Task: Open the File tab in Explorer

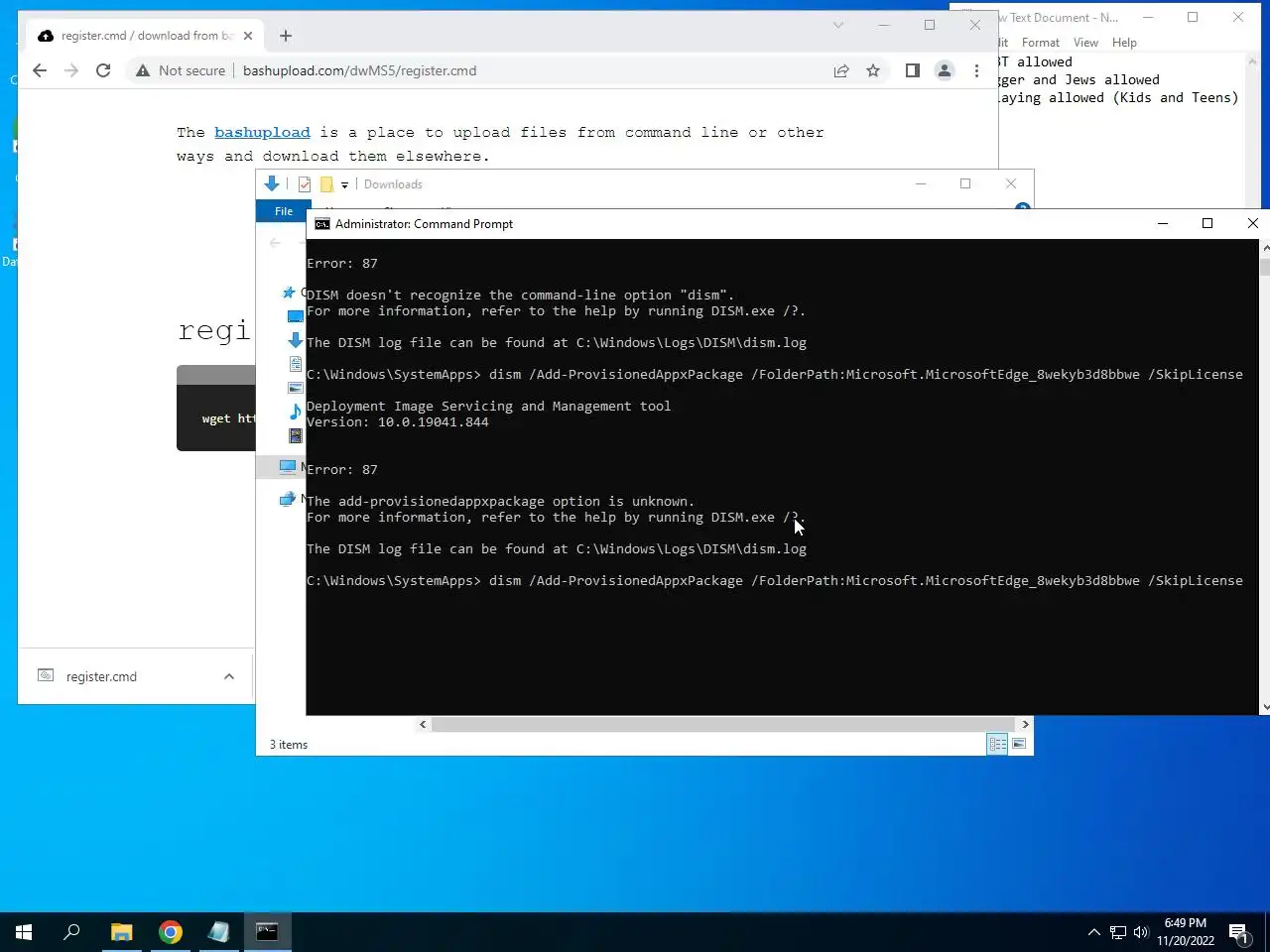Action: pyautogui.click(x=284, y=211)
